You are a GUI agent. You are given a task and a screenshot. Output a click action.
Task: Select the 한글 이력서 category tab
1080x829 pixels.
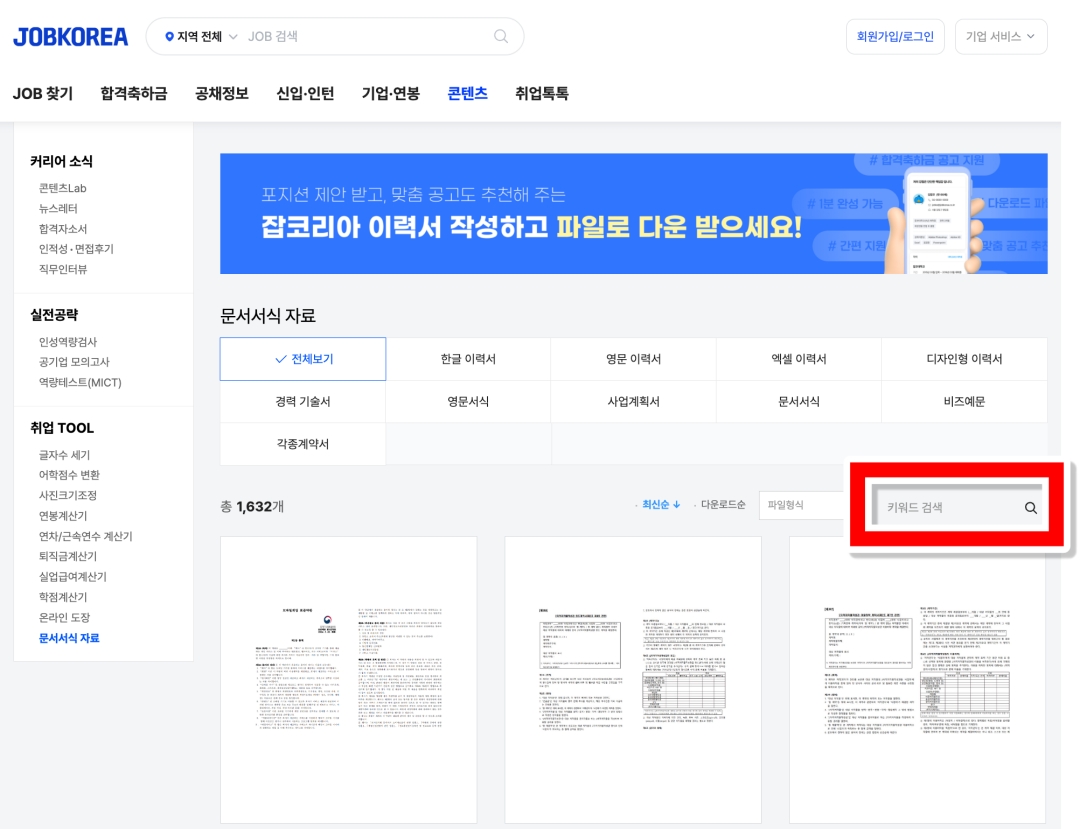point(468,359)
